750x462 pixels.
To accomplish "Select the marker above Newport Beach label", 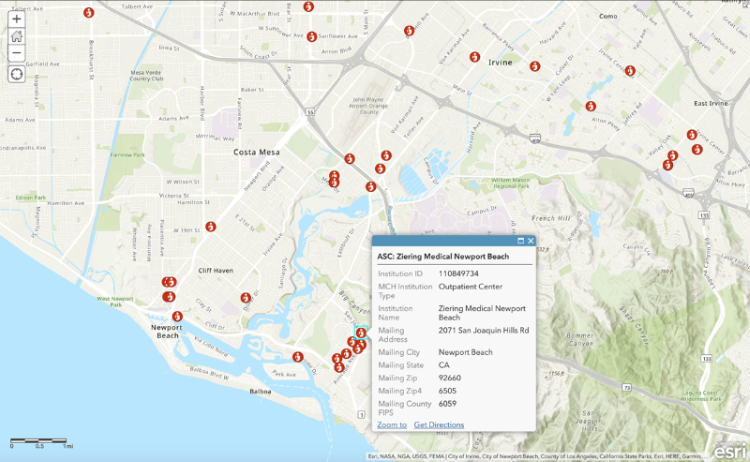I will [177, 316].
